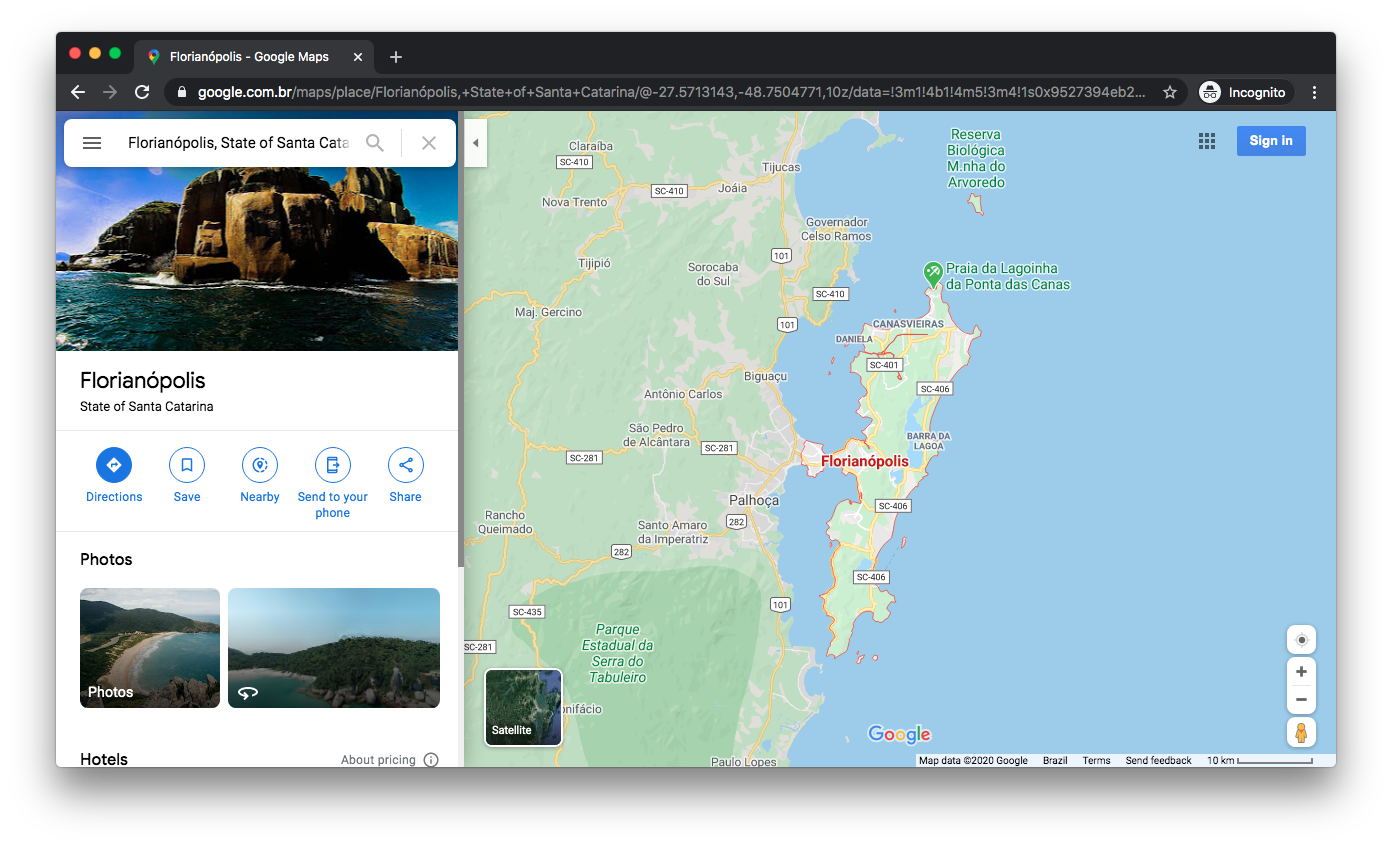Click the Nova Trento map label

coord(575,202)
